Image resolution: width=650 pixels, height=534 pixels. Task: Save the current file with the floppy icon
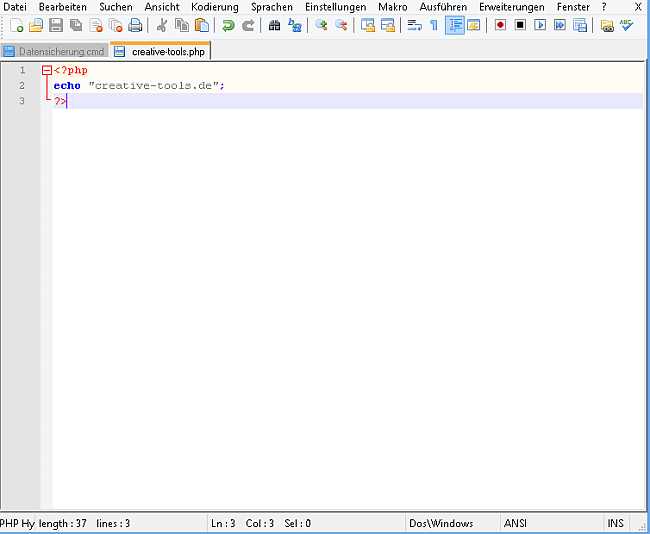click(x=56, y=25)
